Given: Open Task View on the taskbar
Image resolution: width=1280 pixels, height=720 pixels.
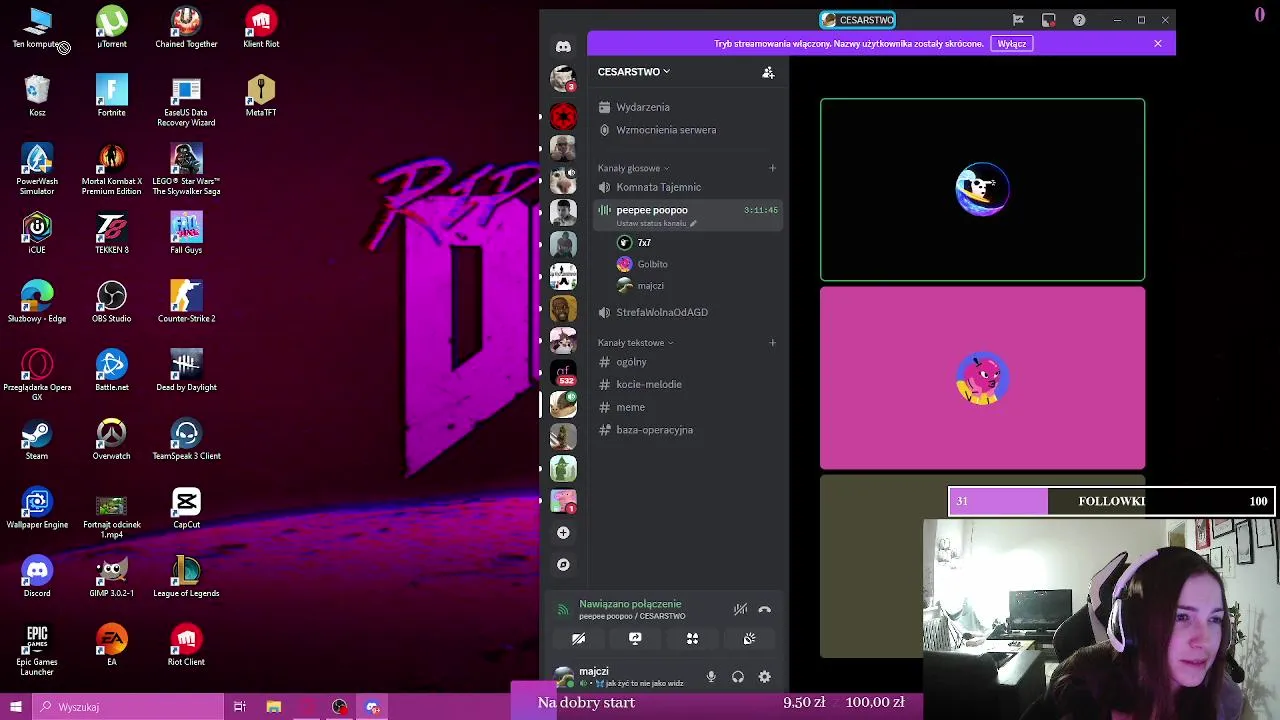Looking at the screenshot, I should coord(240,707).
